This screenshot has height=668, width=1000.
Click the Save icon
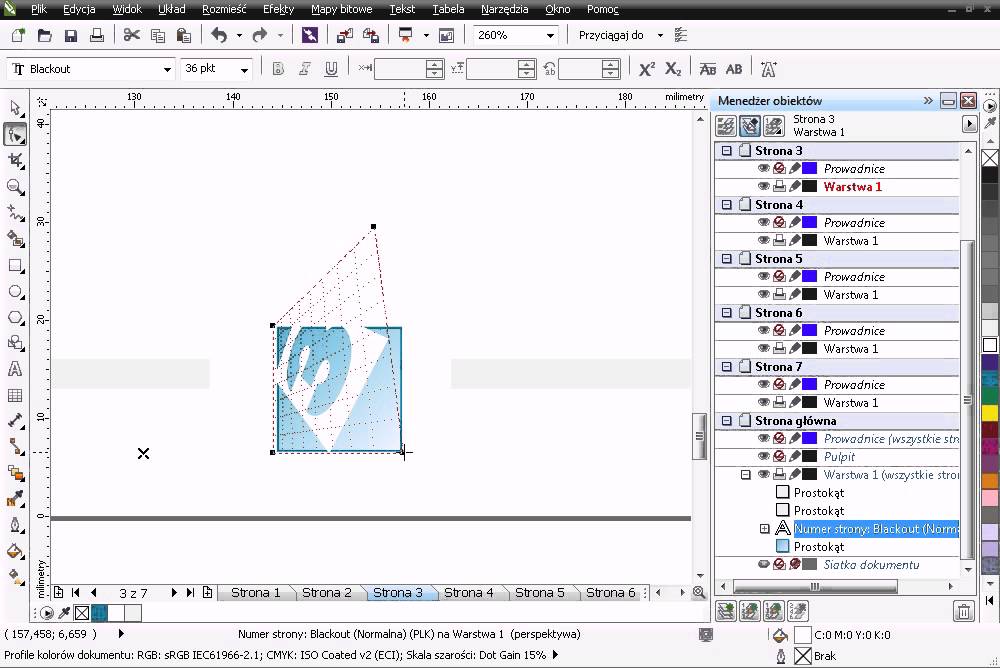71,35
